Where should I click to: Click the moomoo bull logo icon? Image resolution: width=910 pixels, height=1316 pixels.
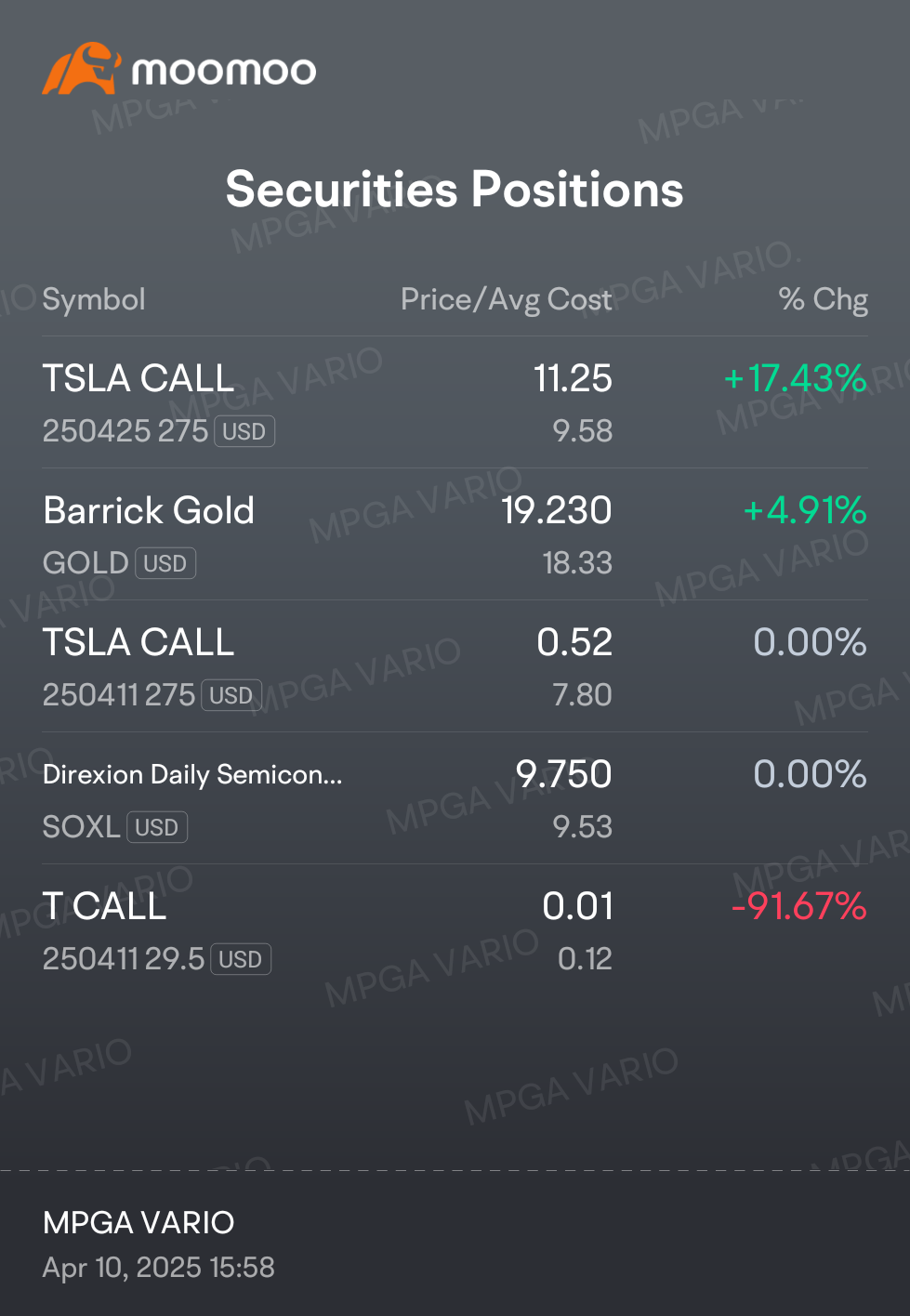(x=82, y=68)
